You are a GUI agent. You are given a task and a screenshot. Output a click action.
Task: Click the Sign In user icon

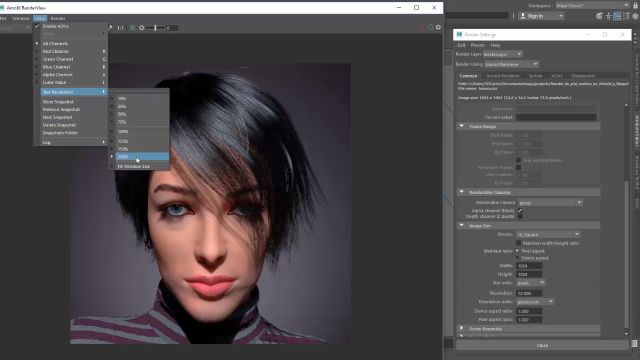523,16
